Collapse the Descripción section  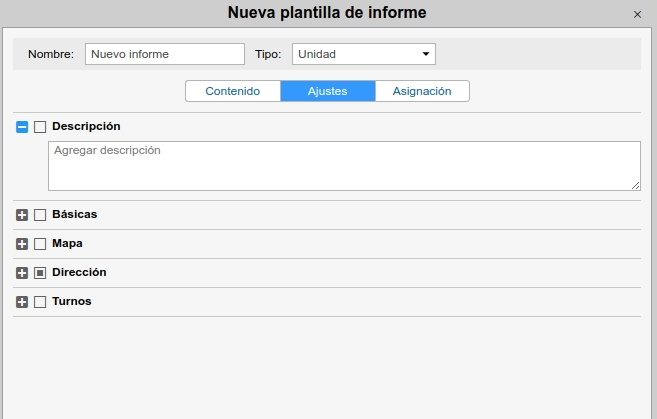tap(22, 127)
